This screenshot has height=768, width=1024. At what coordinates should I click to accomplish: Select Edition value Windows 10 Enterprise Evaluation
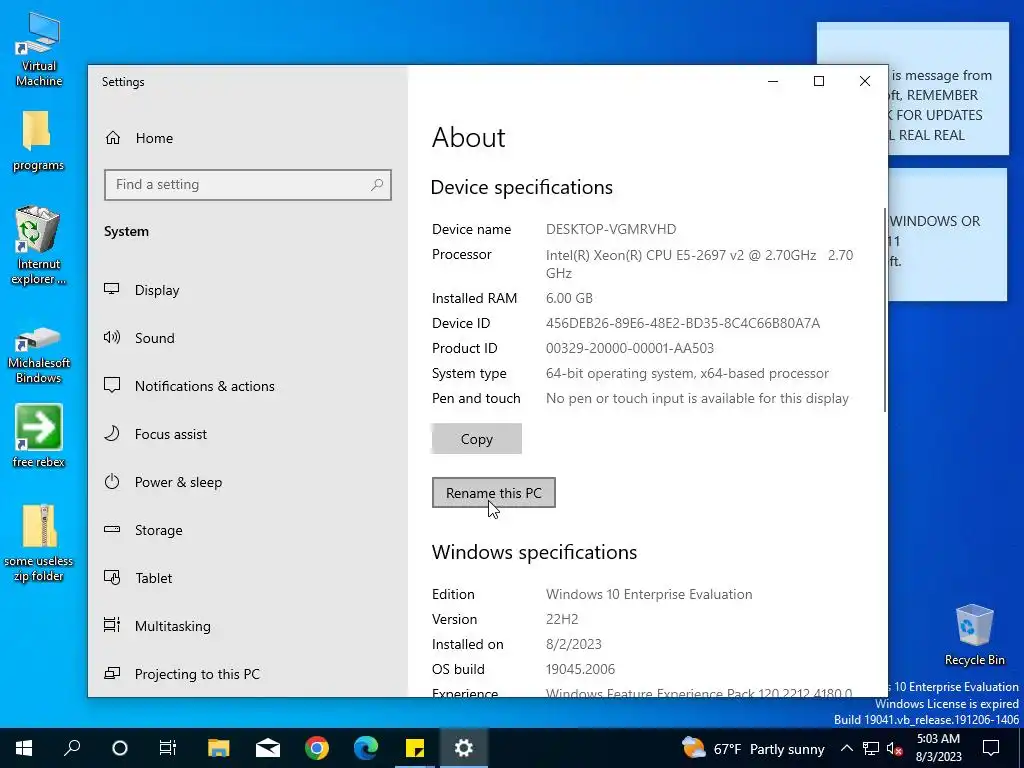click(648, 594)
